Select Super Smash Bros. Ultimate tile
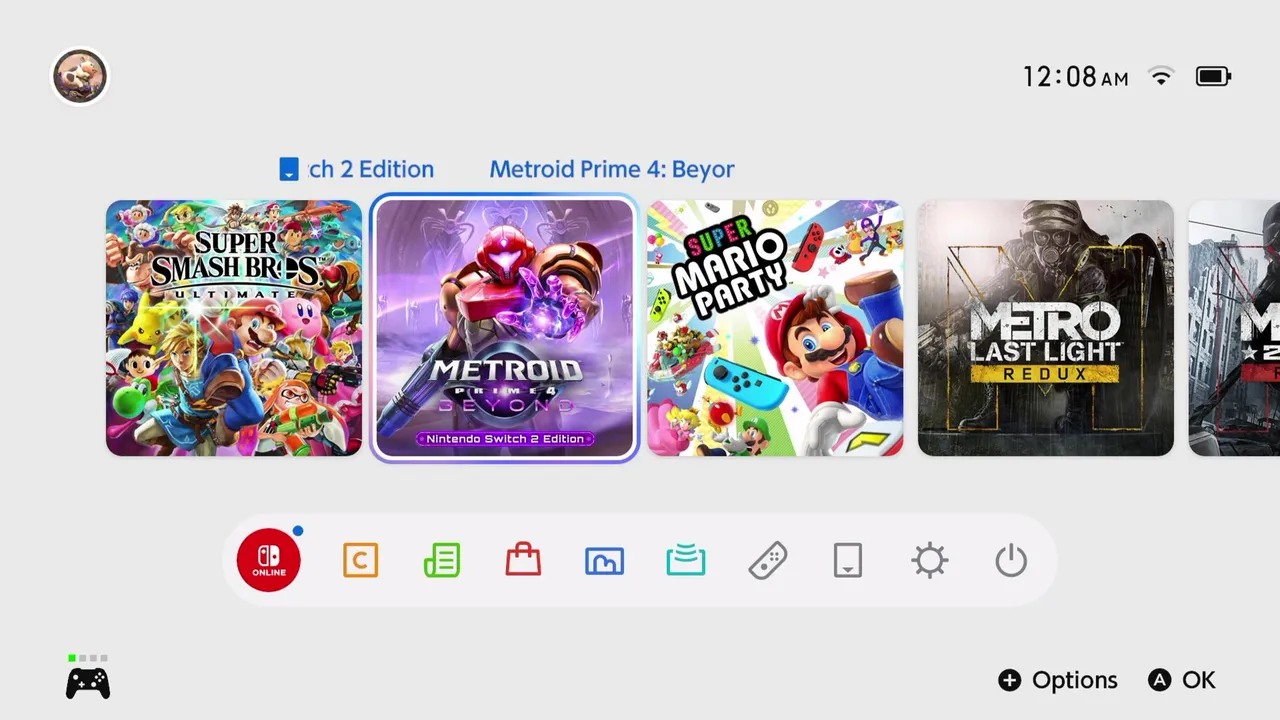Image resolution: width=1280 pixels, height=720 pixels. [234, 328]
